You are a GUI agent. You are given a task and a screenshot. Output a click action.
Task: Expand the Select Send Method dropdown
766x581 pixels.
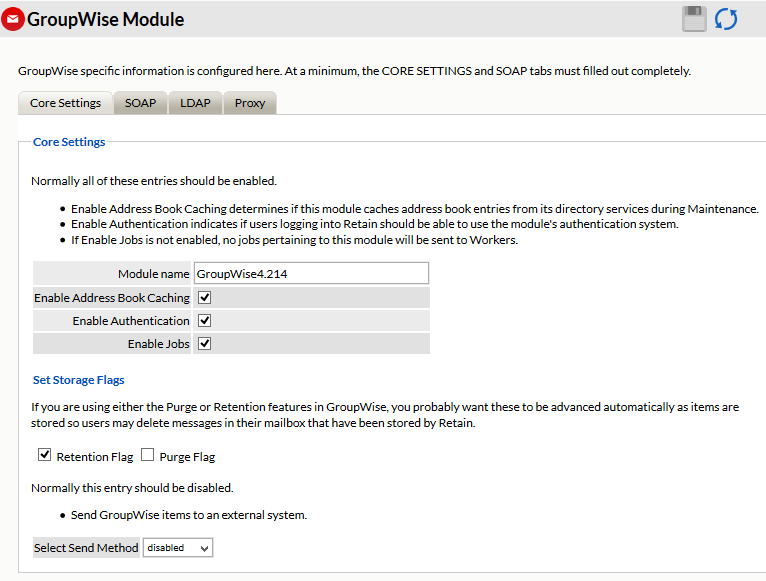pyautogui.click(x=178, y=548)
